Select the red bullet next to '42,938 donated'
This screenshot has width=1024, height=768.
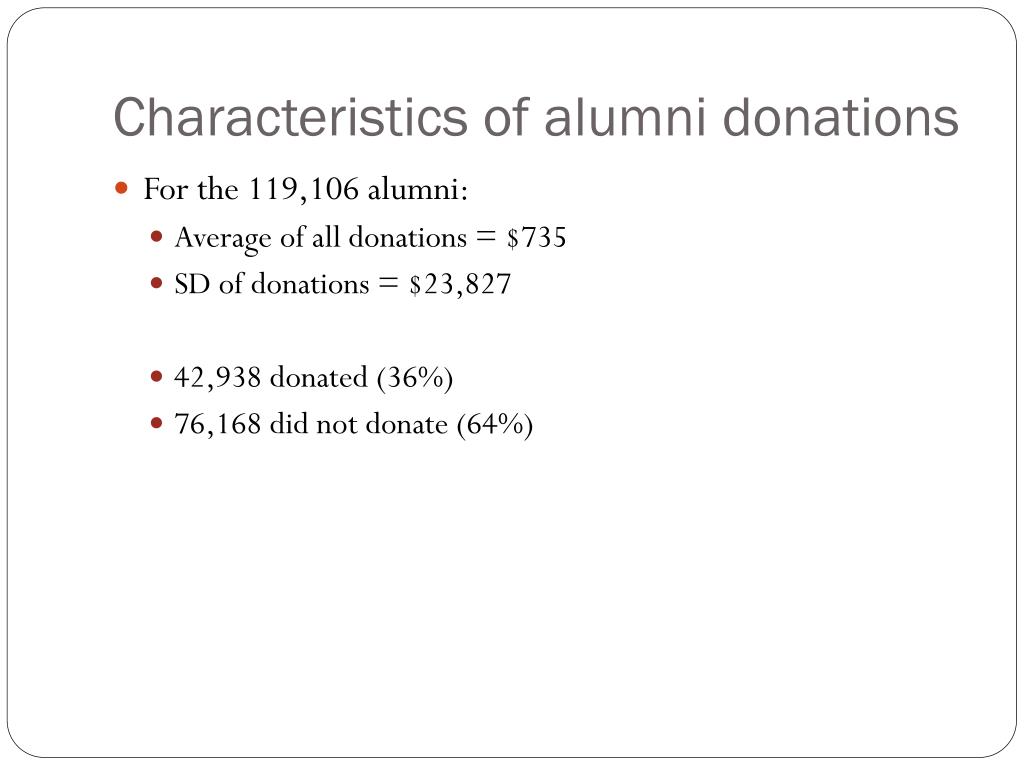click(x=156, y=376)
